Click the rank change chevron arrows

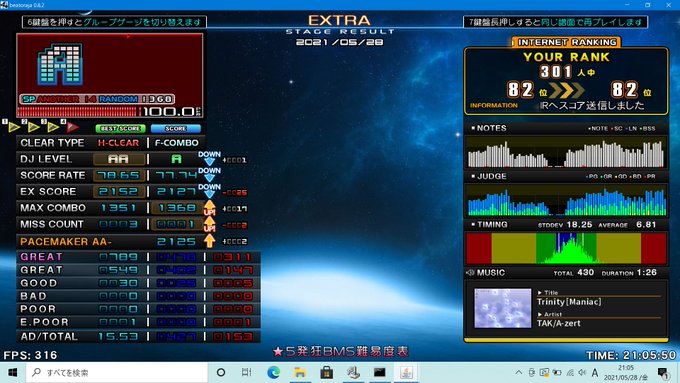coord(568,90)
